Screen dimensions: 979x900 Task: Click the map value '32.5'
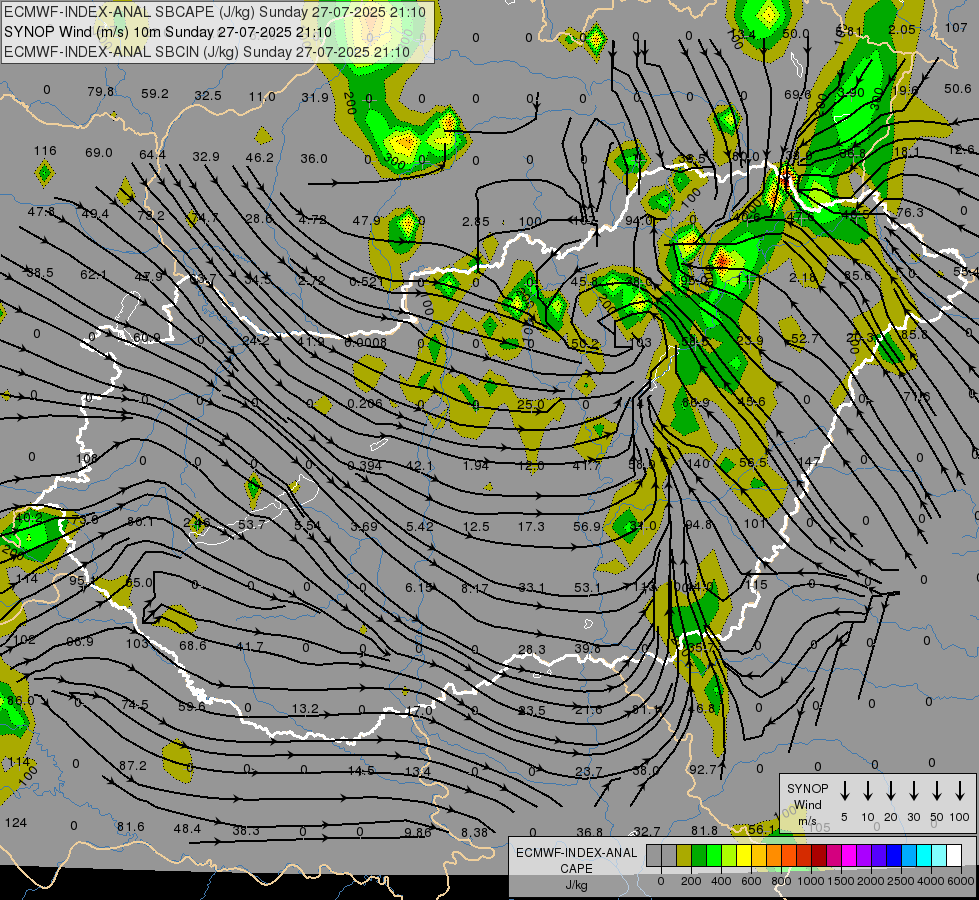[208, 96]
